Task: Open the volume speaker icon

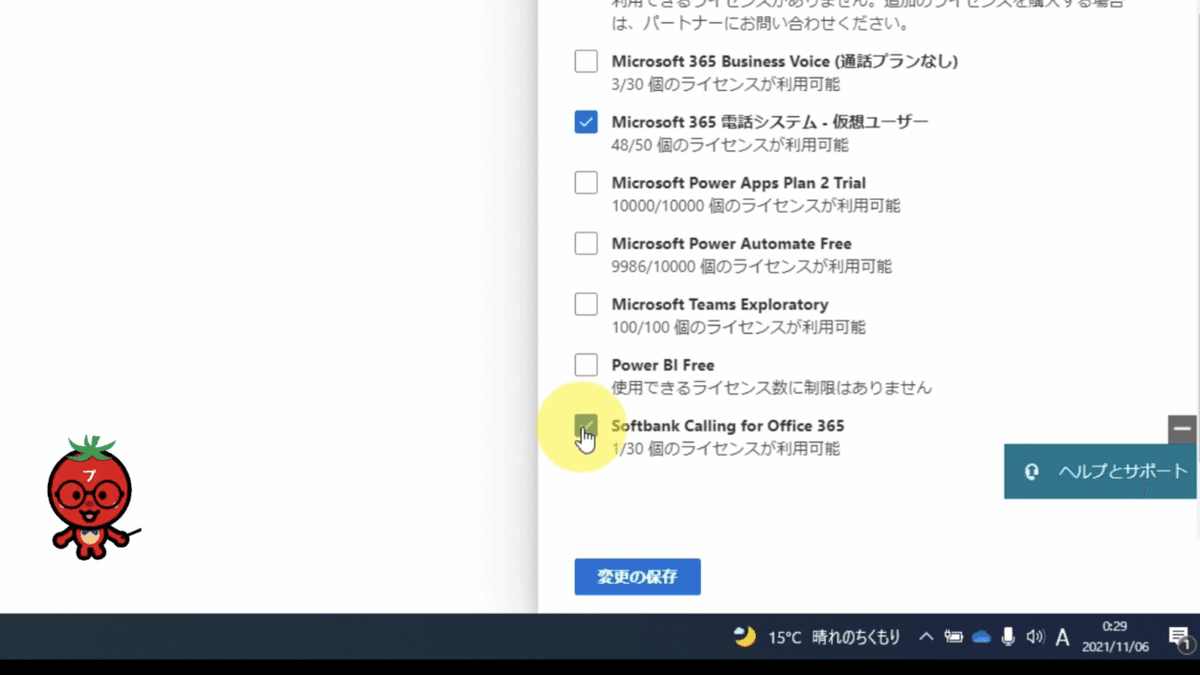Action: [x=1035, y=636]
